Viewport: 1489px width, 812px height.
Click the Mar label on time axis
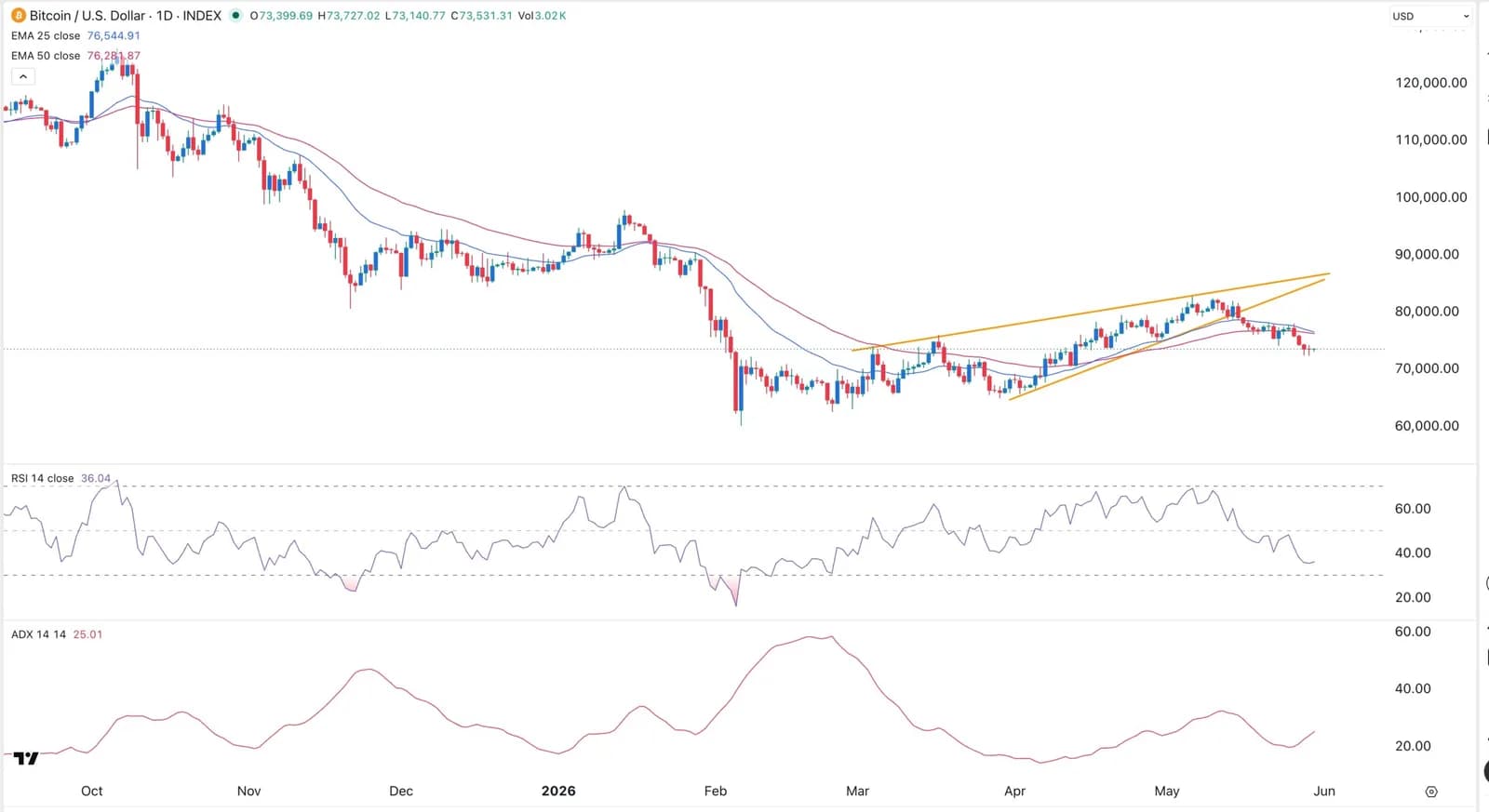[x=857, y=791]
